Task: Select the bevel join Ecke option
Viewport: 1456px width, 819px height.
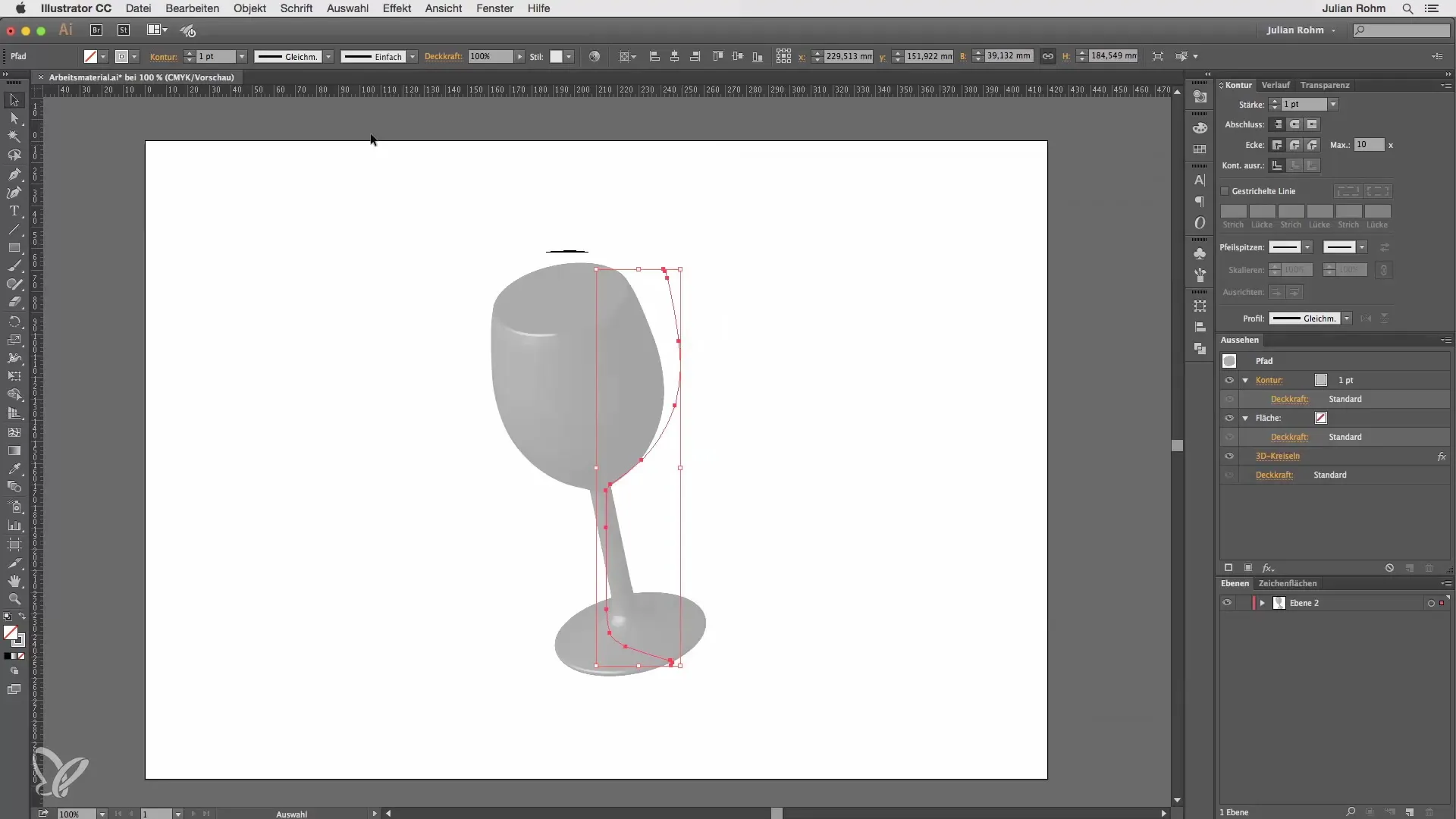Action: click(1313, 145)
